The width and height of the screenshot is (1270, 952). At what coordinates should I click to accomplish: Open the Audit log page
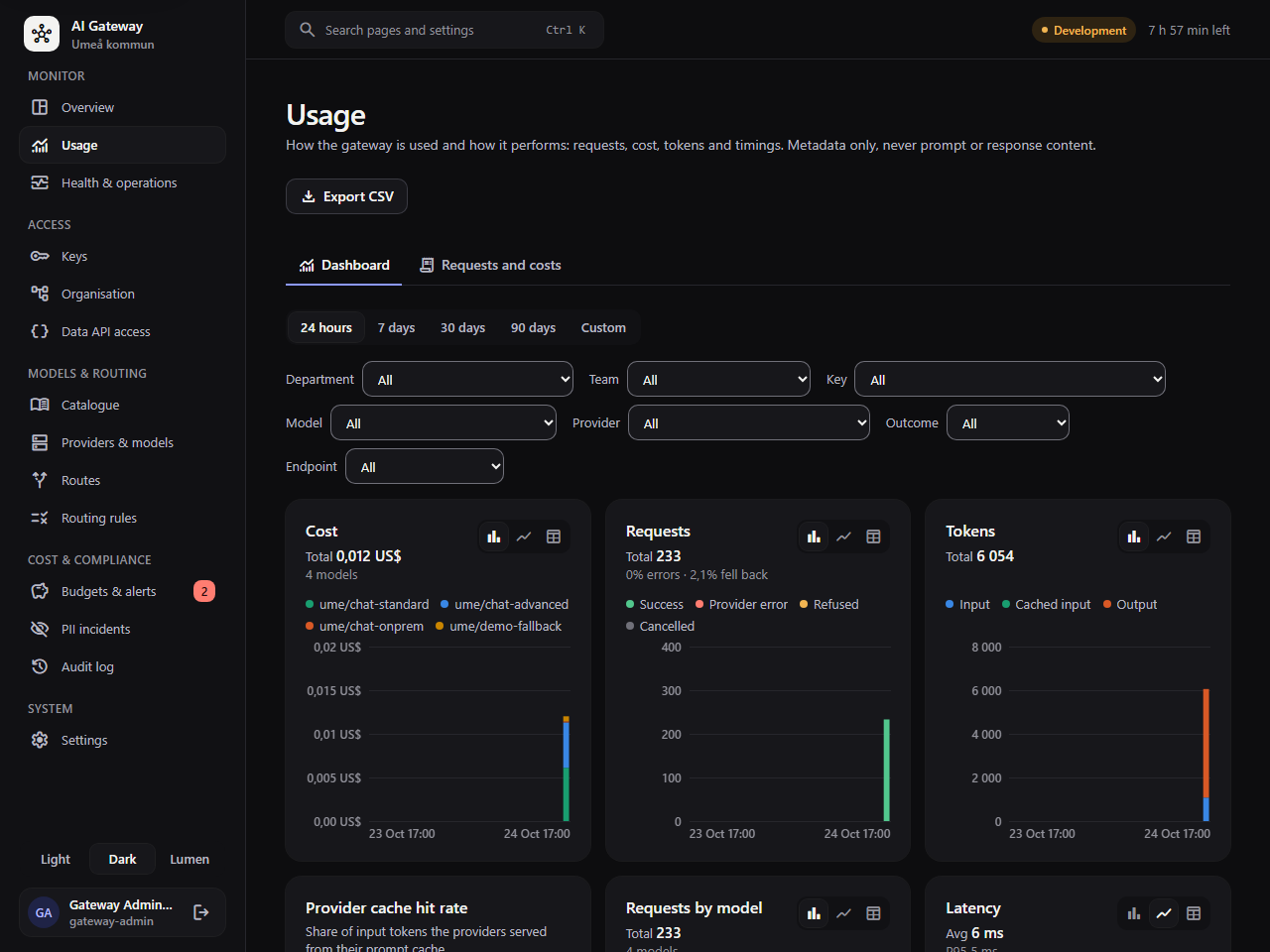tap(122, 666)
